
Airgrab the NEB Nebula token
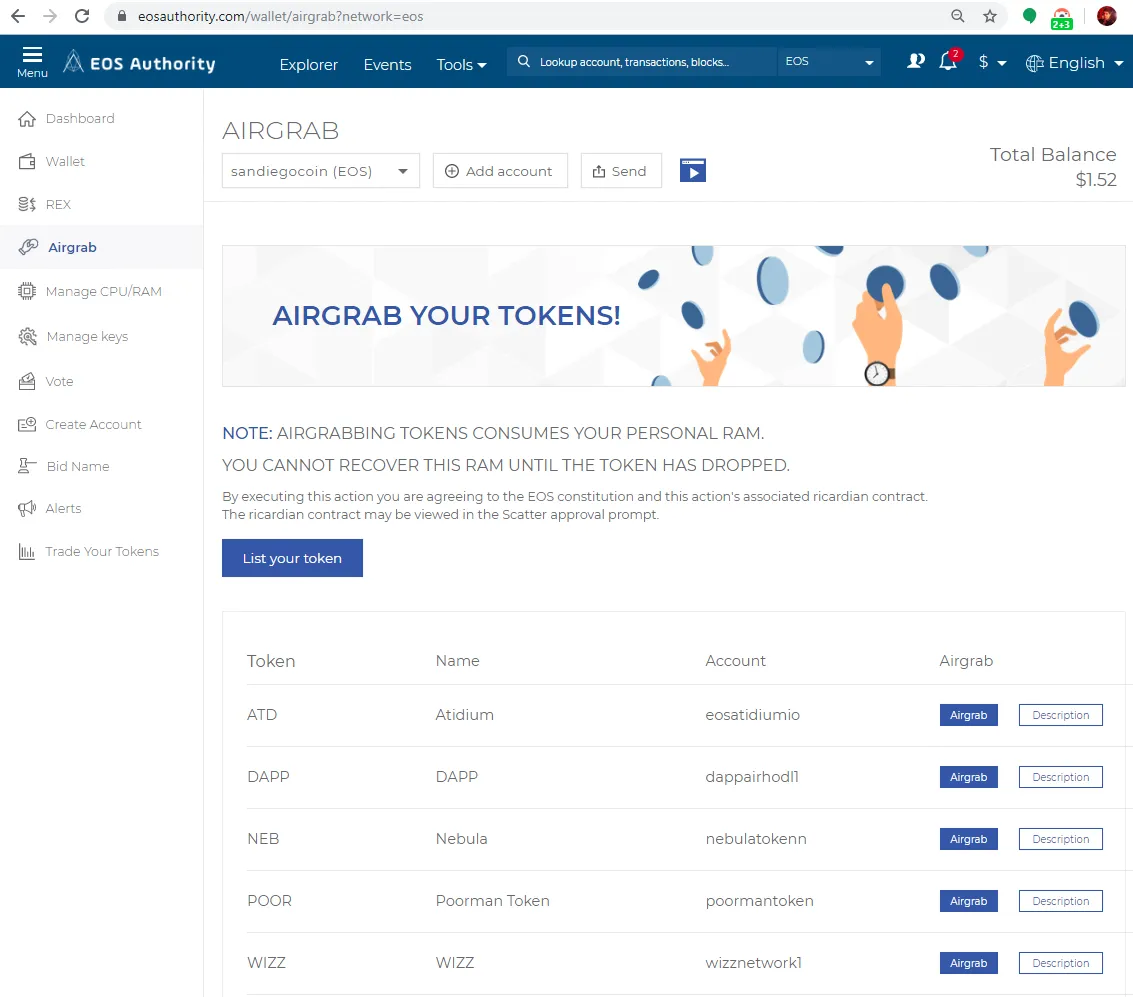[x=968, y=839]
